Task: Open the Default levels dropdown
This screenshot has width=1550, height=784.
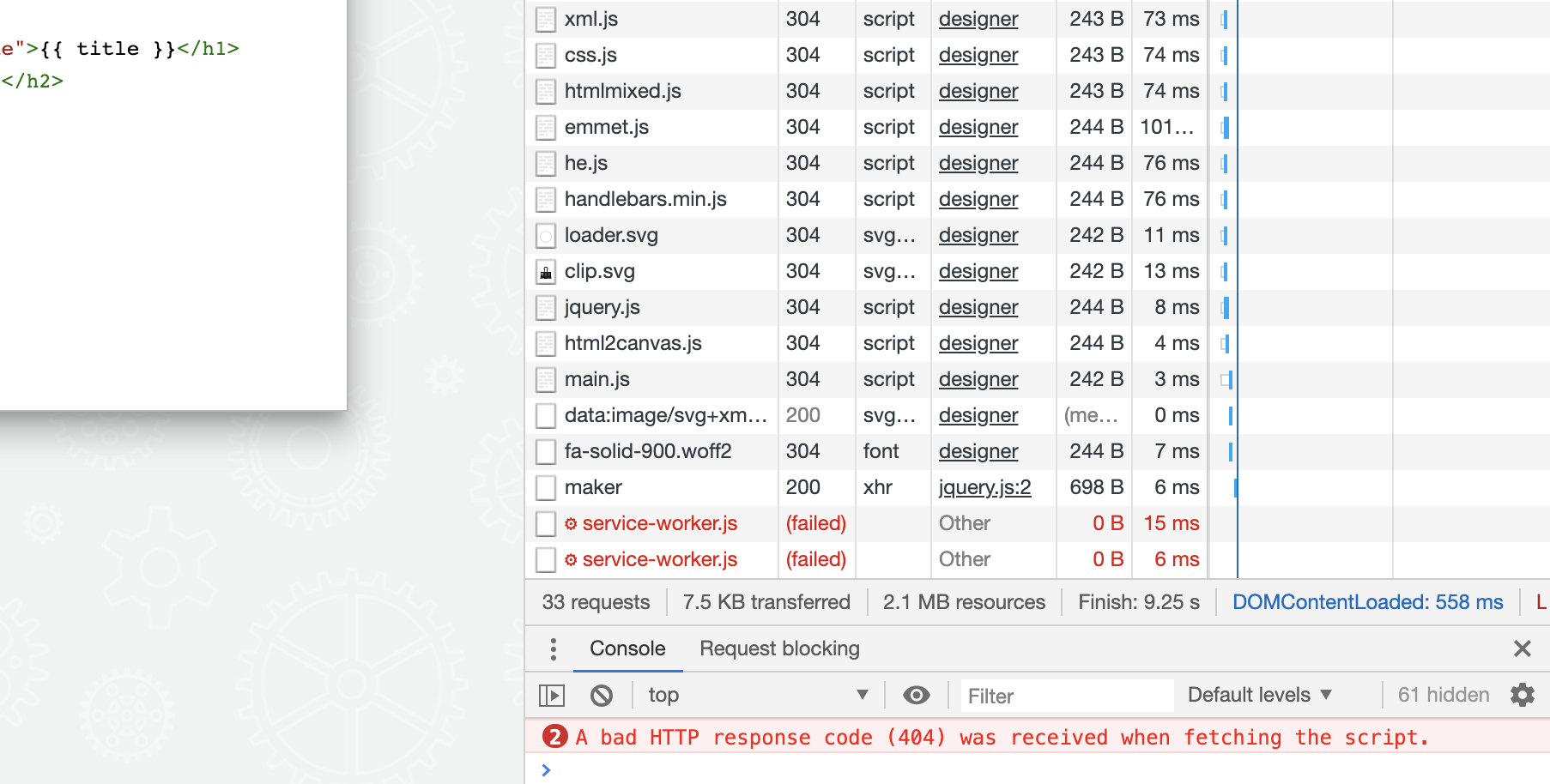Action: 1258,695
